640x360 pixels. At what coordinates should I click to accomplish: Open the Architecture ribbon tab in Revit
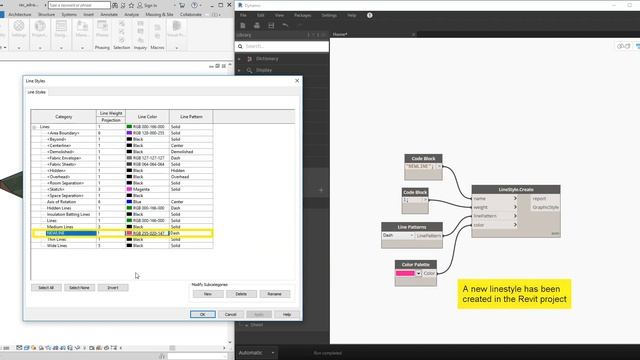tap(20, 15)
